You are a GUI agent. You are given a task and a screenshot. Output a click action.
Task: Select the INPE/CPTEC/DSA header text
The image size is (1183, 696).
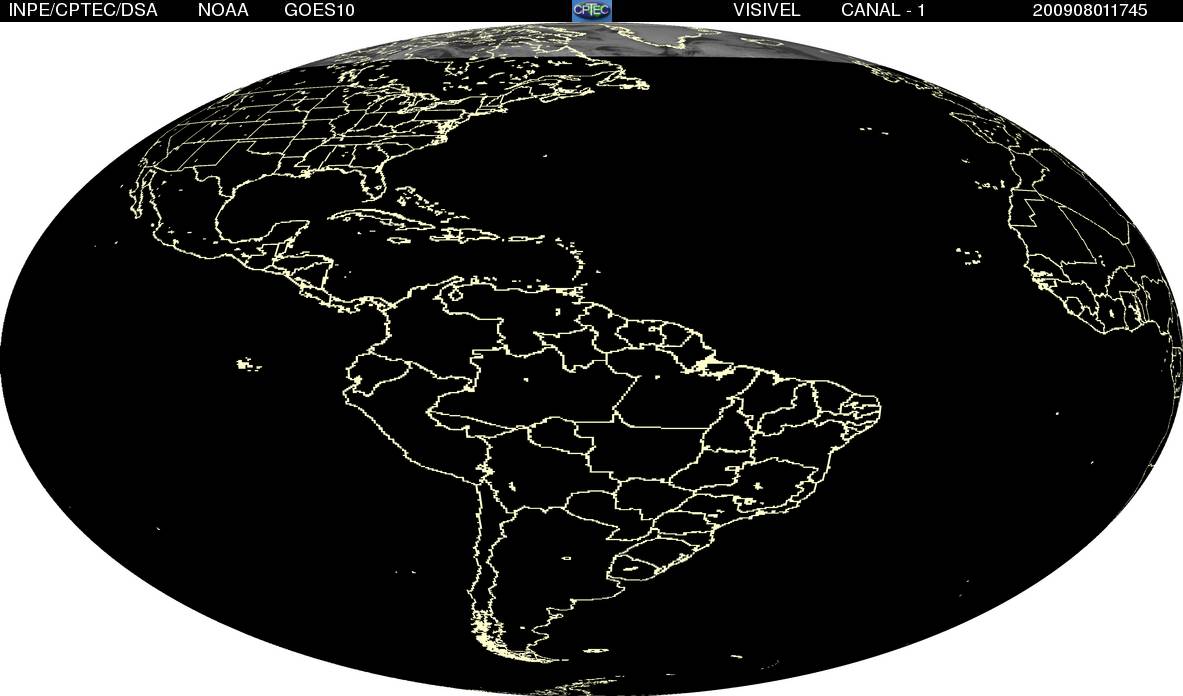(82, 11)
